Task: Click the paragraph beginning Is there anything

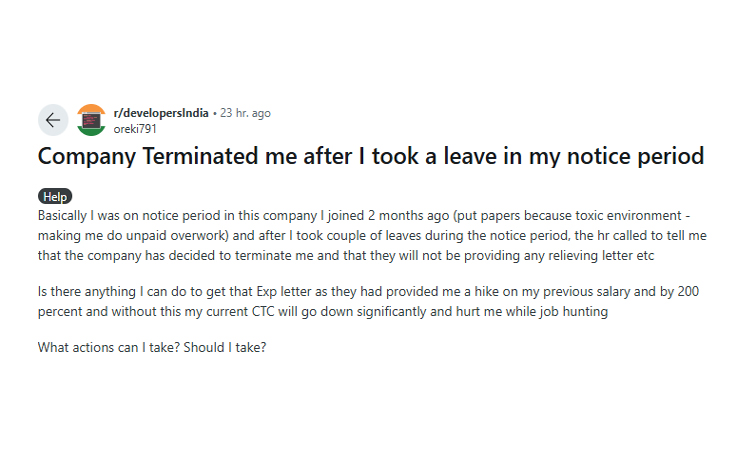Action: pyautogui.click(x=368, y=301)
